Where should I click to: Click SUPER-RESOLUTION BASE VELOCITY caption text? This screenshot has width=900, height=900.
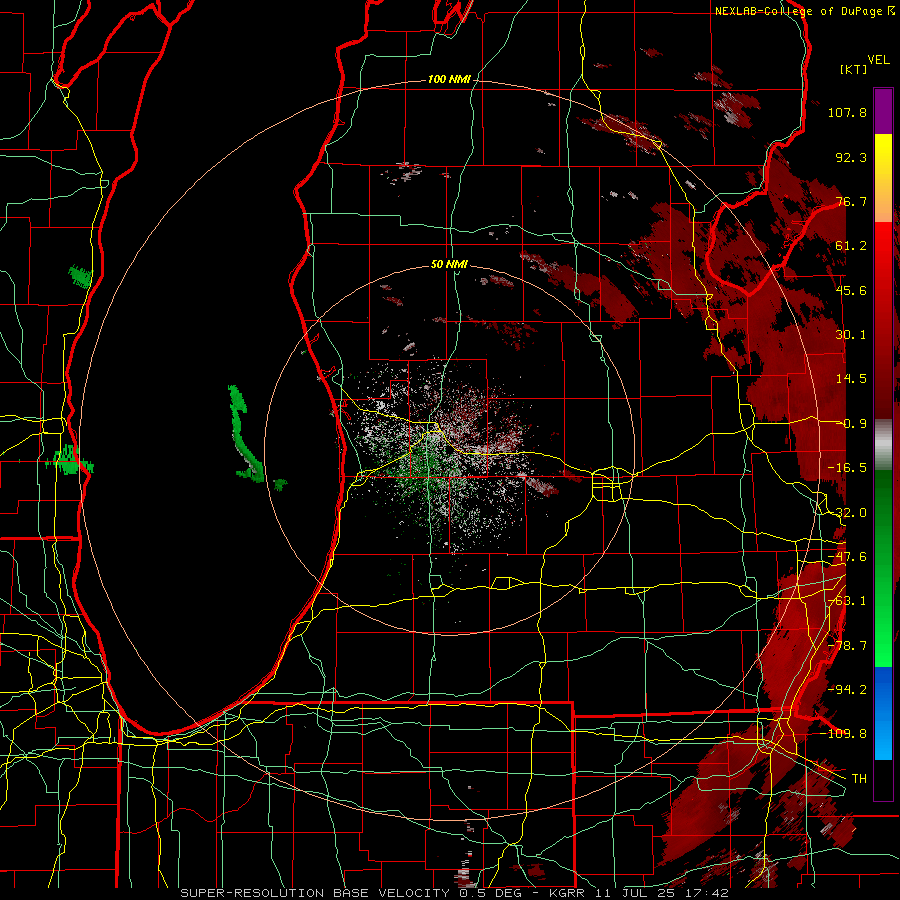(x=315, y=893)
